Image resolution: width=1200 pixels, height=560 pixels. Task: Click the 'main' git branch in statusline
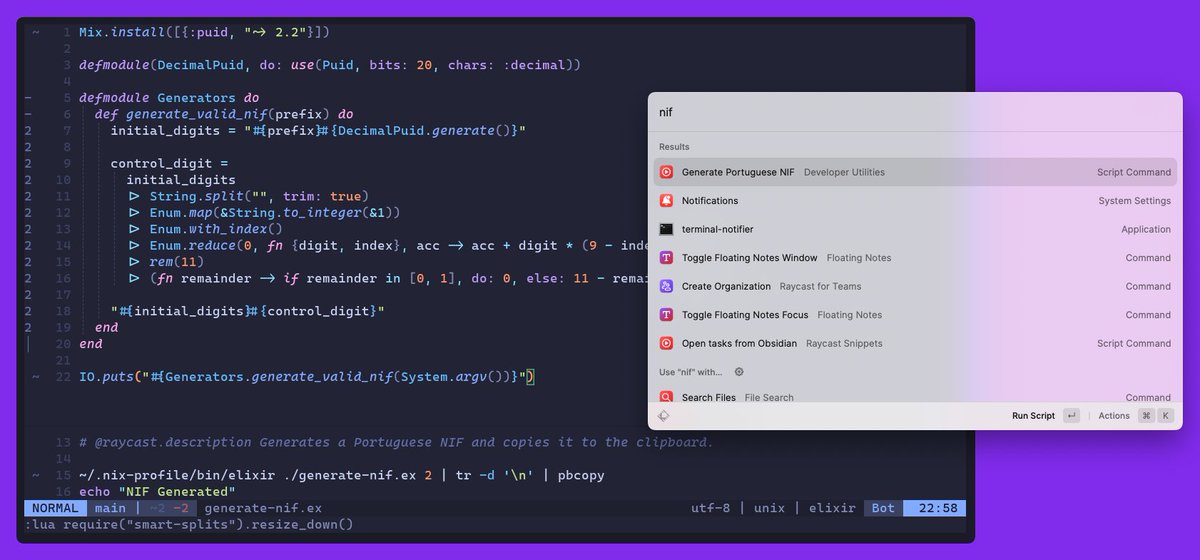click(110, 508)
